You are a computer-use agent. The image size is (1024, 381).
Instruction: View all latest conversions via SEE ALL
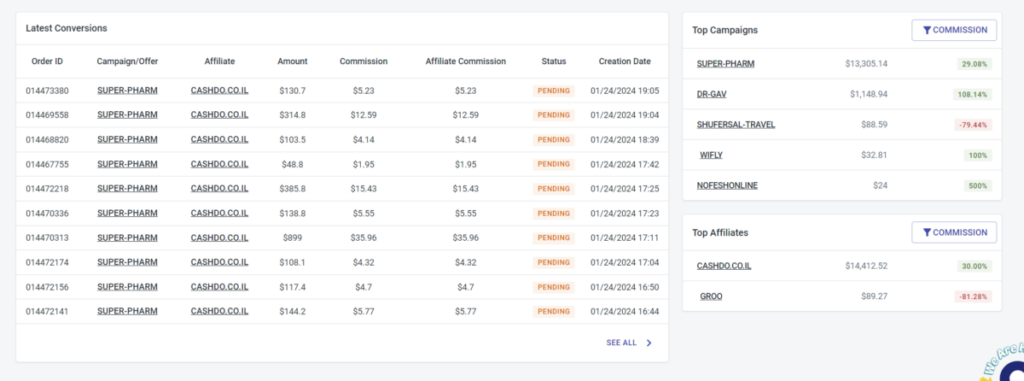tap(621, 342)
